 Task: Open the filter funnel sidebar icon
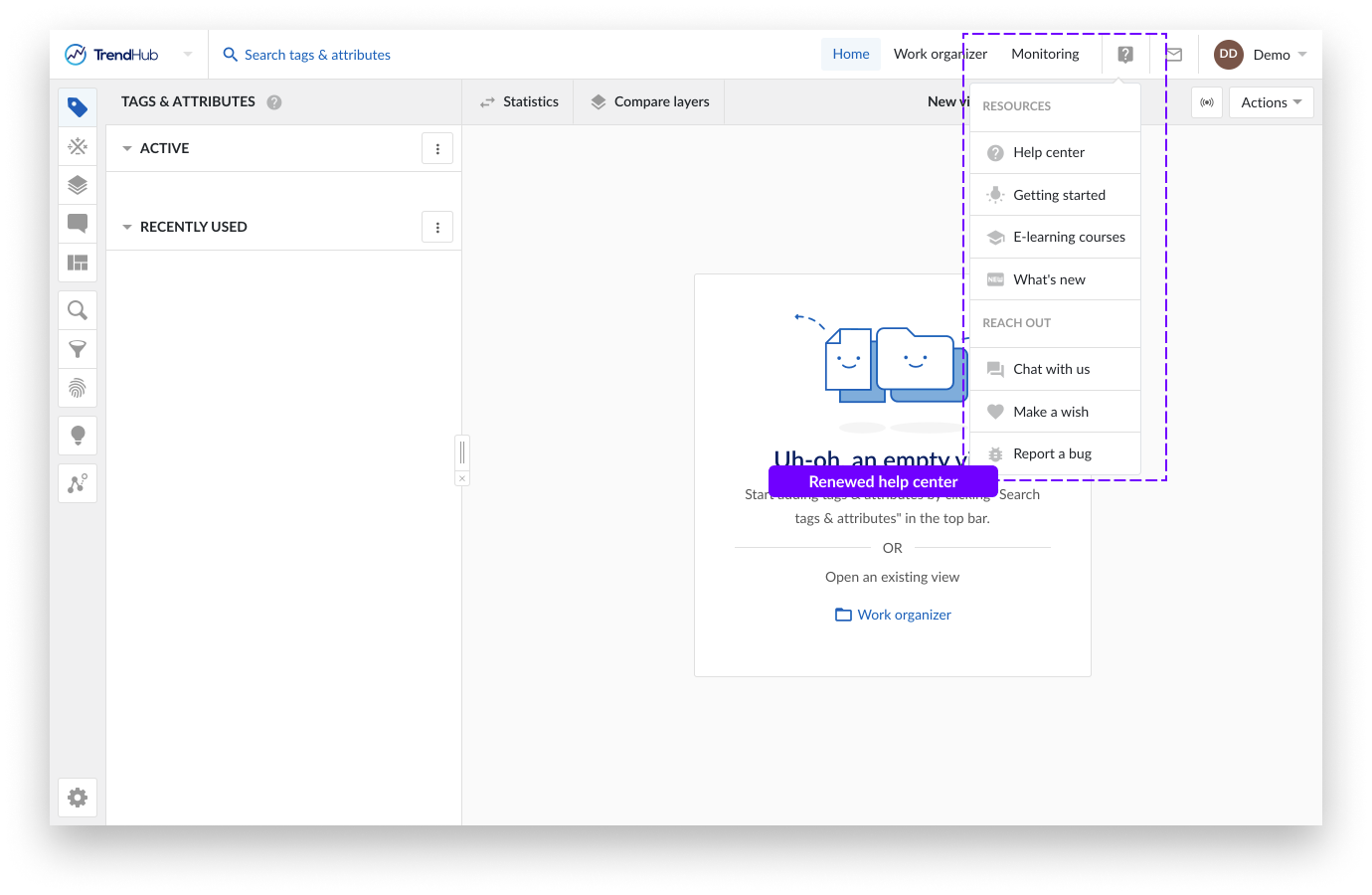coord(78,349)
